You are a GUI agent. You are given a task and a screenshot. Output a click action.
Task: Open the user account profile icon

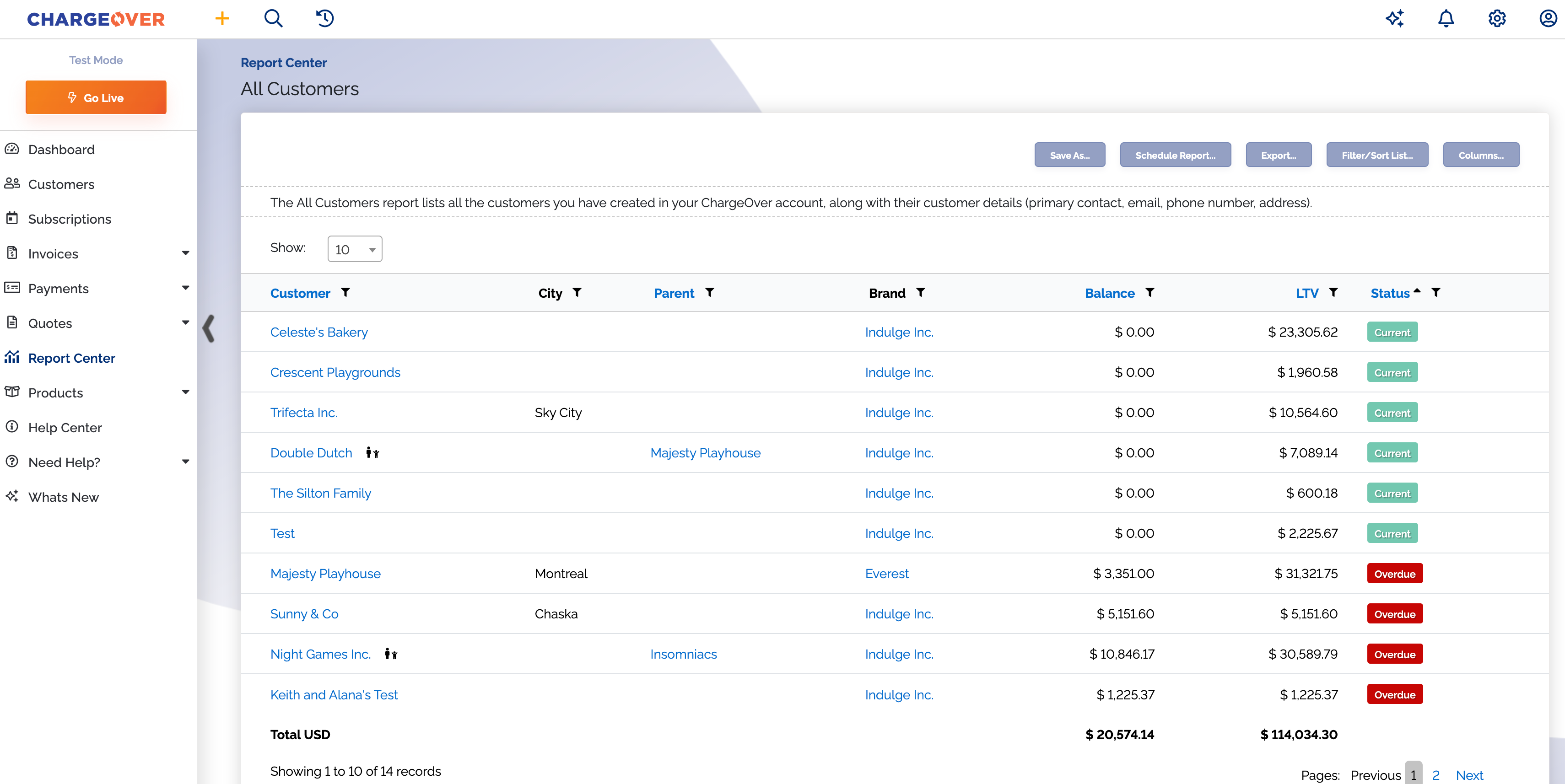click(1548, 18)
